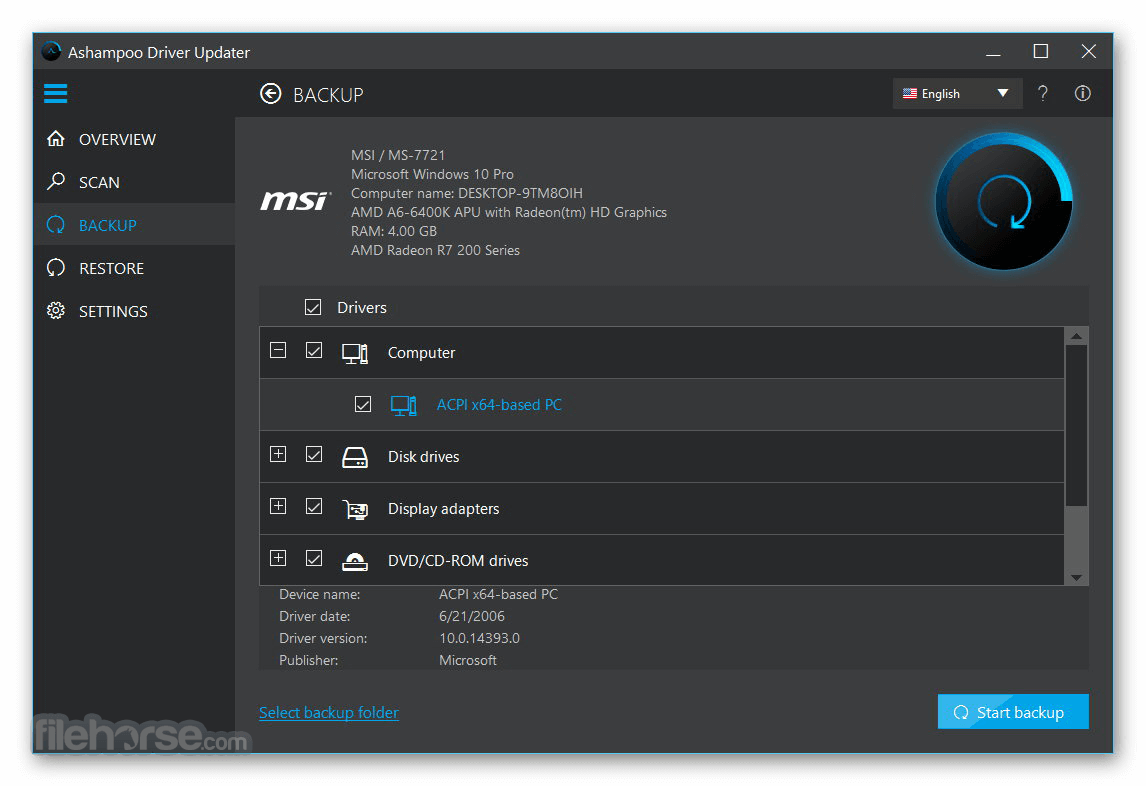The width and height of the screenshot is (1146, 786).
Task: Select BACKUP in the sidebar
Action: pos(107,225)
